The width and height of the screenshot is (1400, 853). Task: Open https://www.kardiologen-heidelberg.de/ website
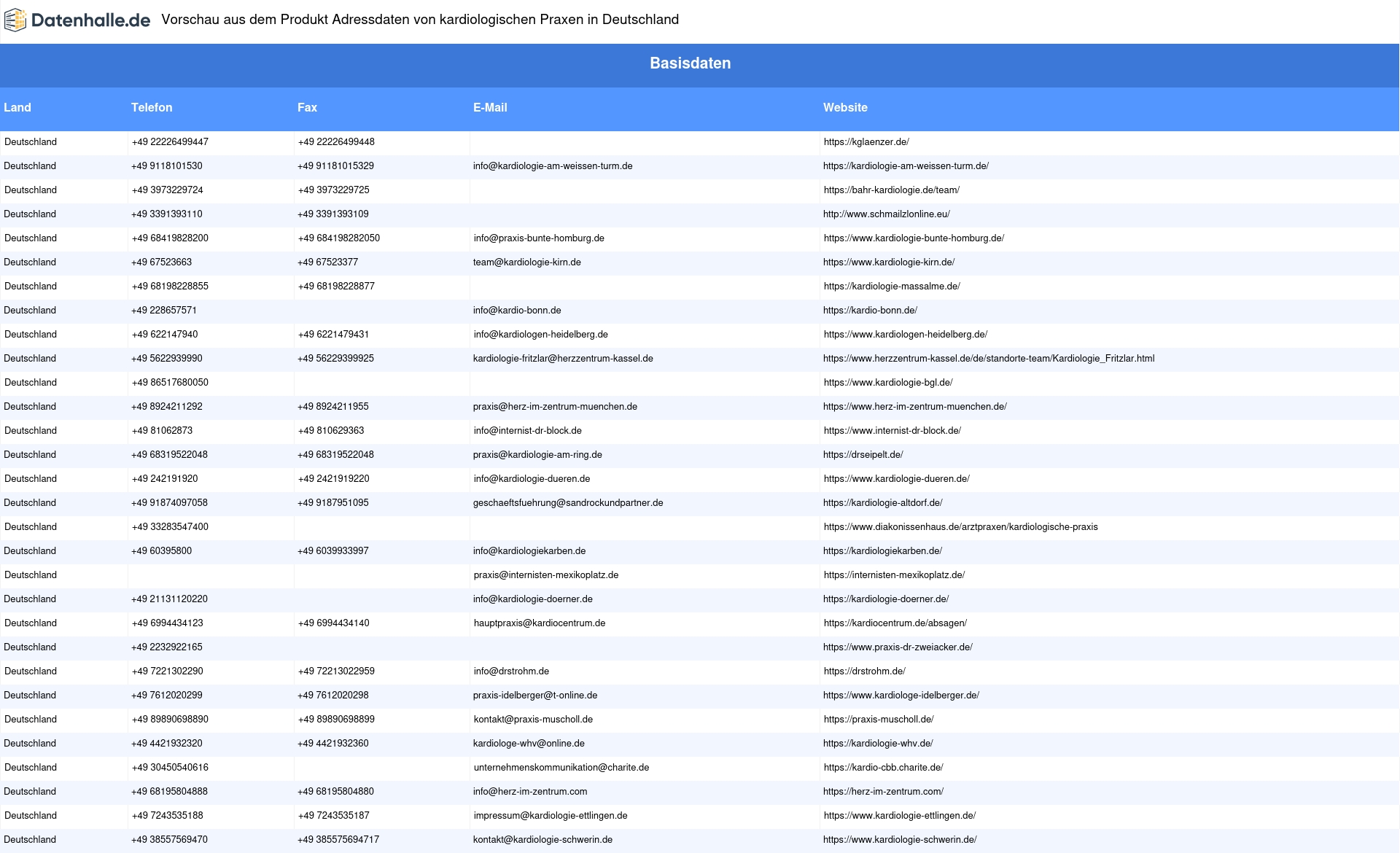pos(906,335)
